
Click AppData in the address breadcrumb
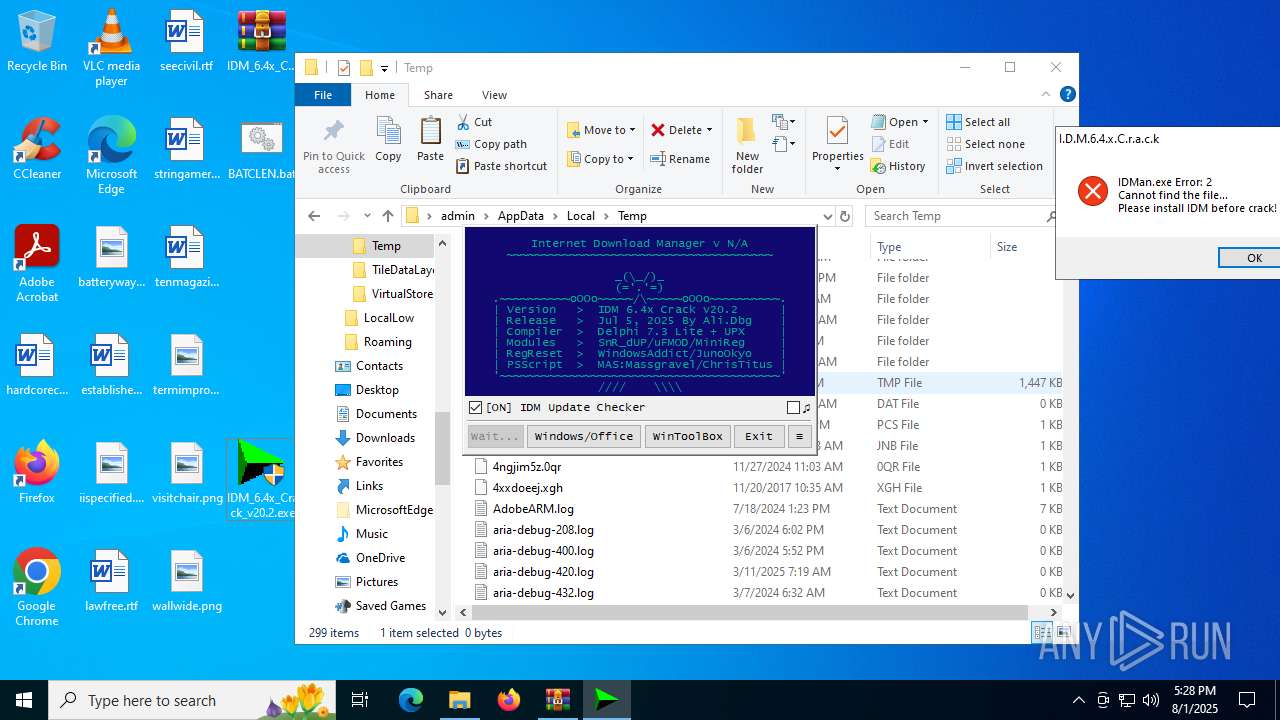pyautogui.click(x=520, y=216)
